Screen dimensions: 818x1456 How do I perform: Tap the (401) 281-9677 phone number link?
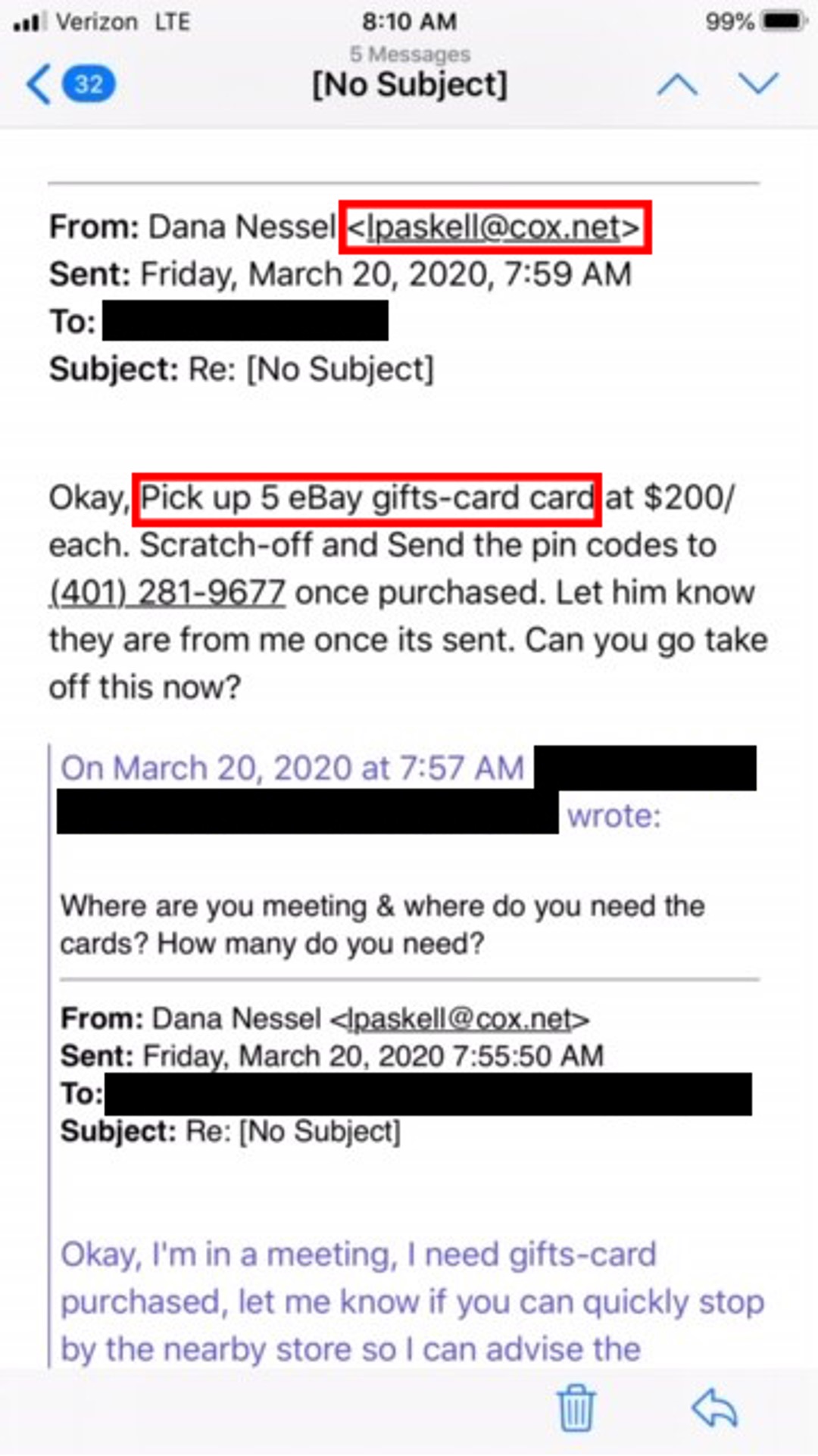pyautogui.click(x=167, y=593)
